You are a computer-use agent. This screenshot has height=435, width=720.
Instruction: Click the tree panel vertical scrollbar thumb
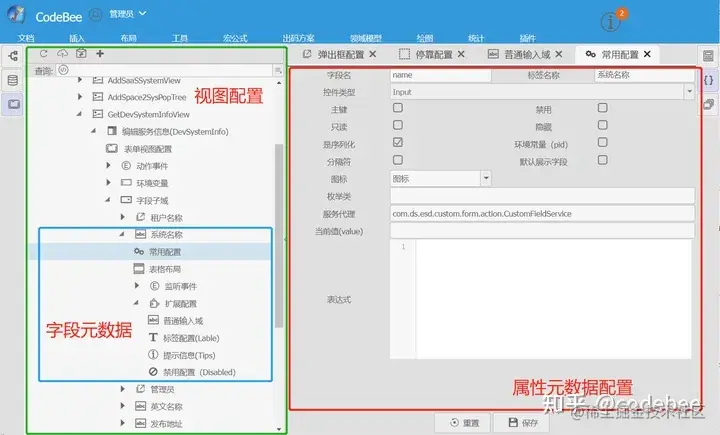coord(278,235)
